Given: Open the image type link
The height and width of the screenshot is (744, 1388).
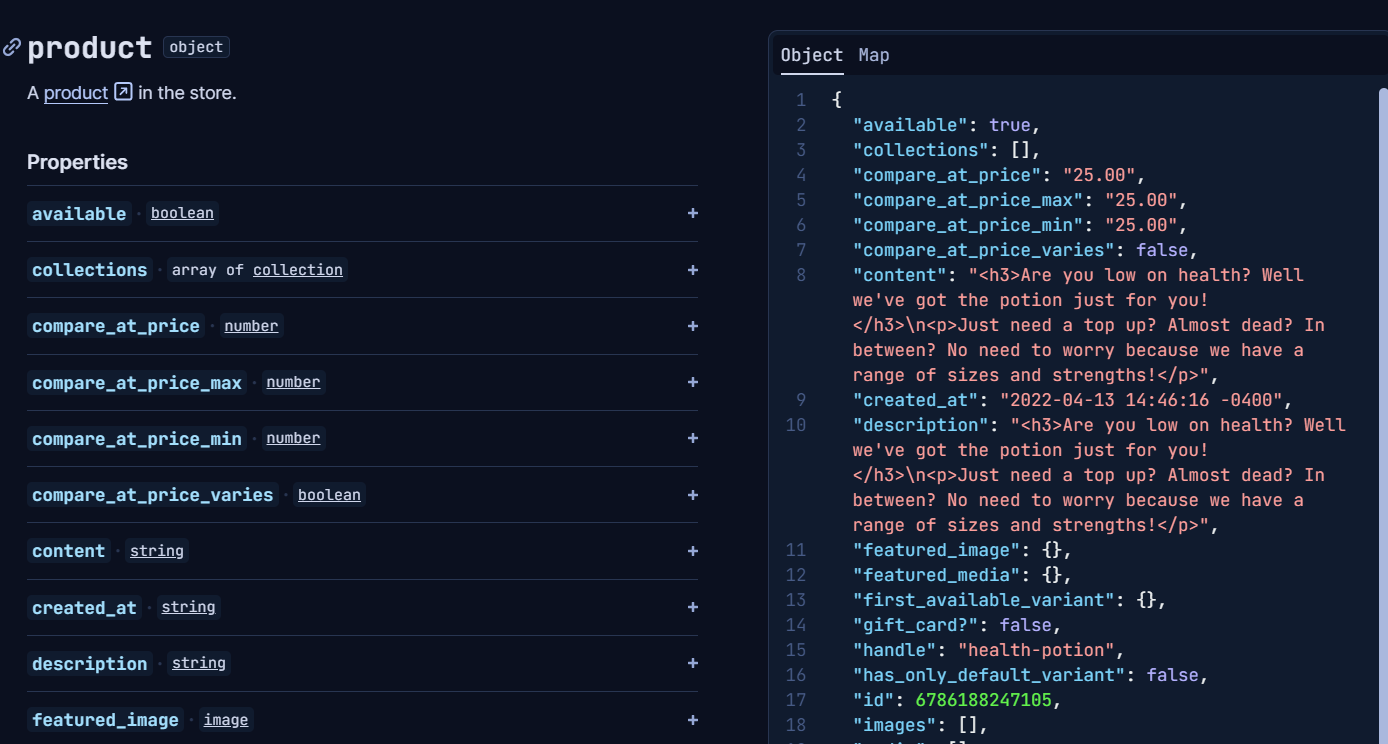Looking at the screenshot, I should tap(226, 720).
